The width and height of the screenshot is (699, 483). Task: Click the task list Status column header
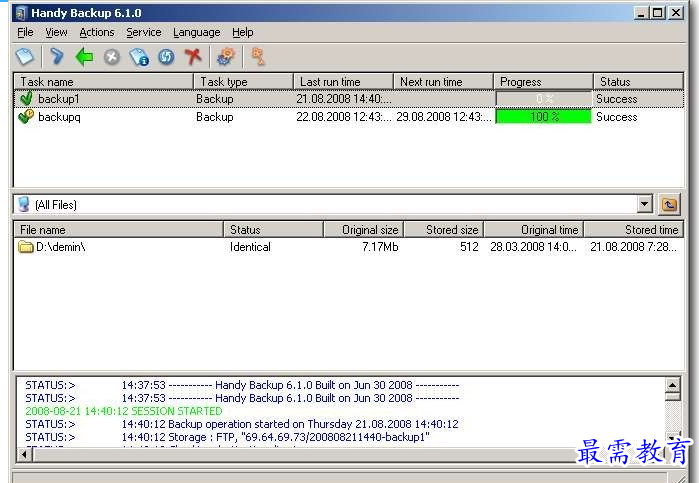coord(638,82)
